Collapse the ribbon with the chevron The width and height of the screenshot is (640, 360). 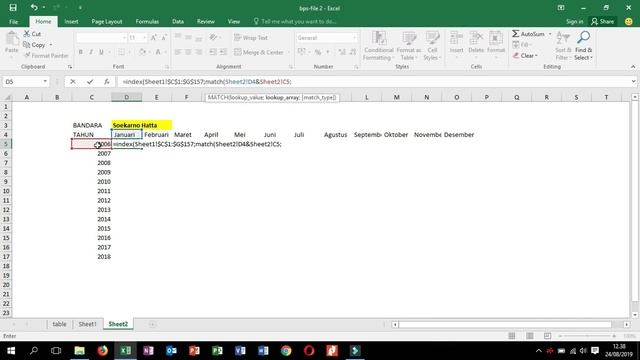[x=633, y=67]
